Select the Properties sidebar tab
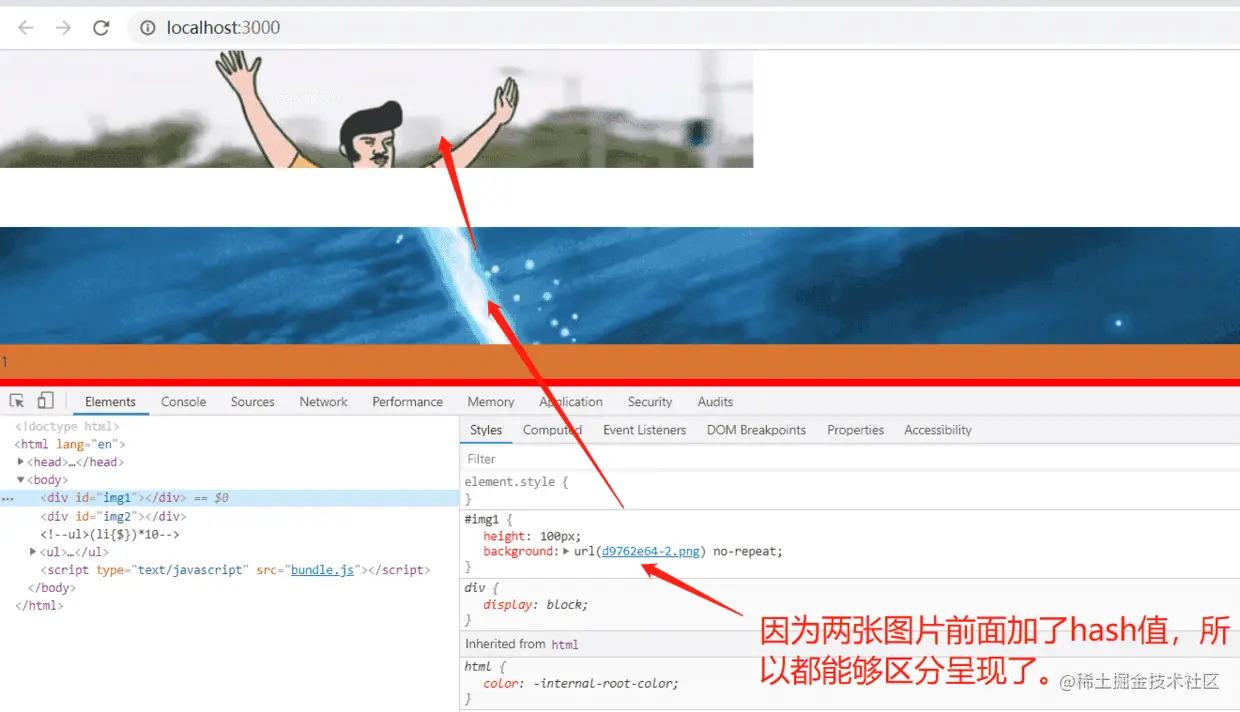 coord(855,430)
